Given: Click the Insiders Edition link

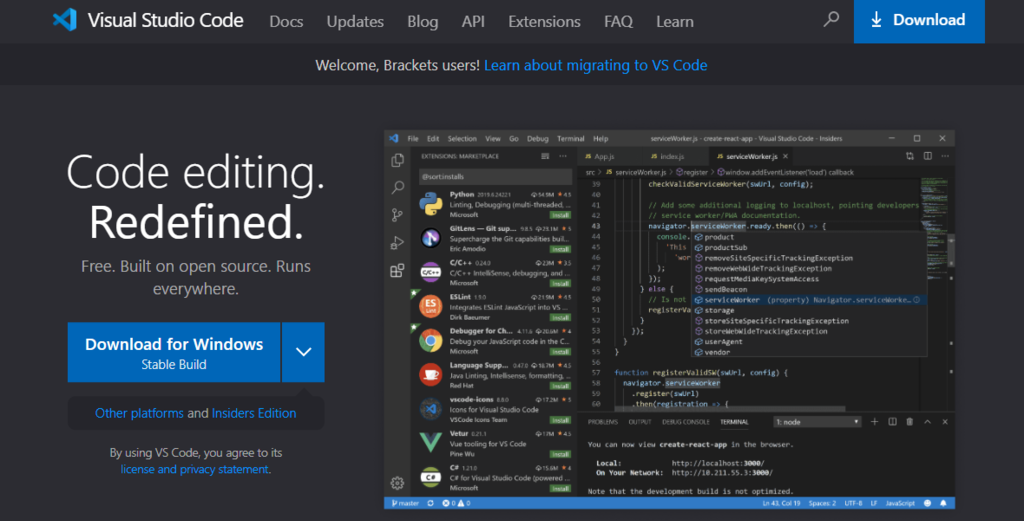Looking at the screenshot, I should point(254,413).
